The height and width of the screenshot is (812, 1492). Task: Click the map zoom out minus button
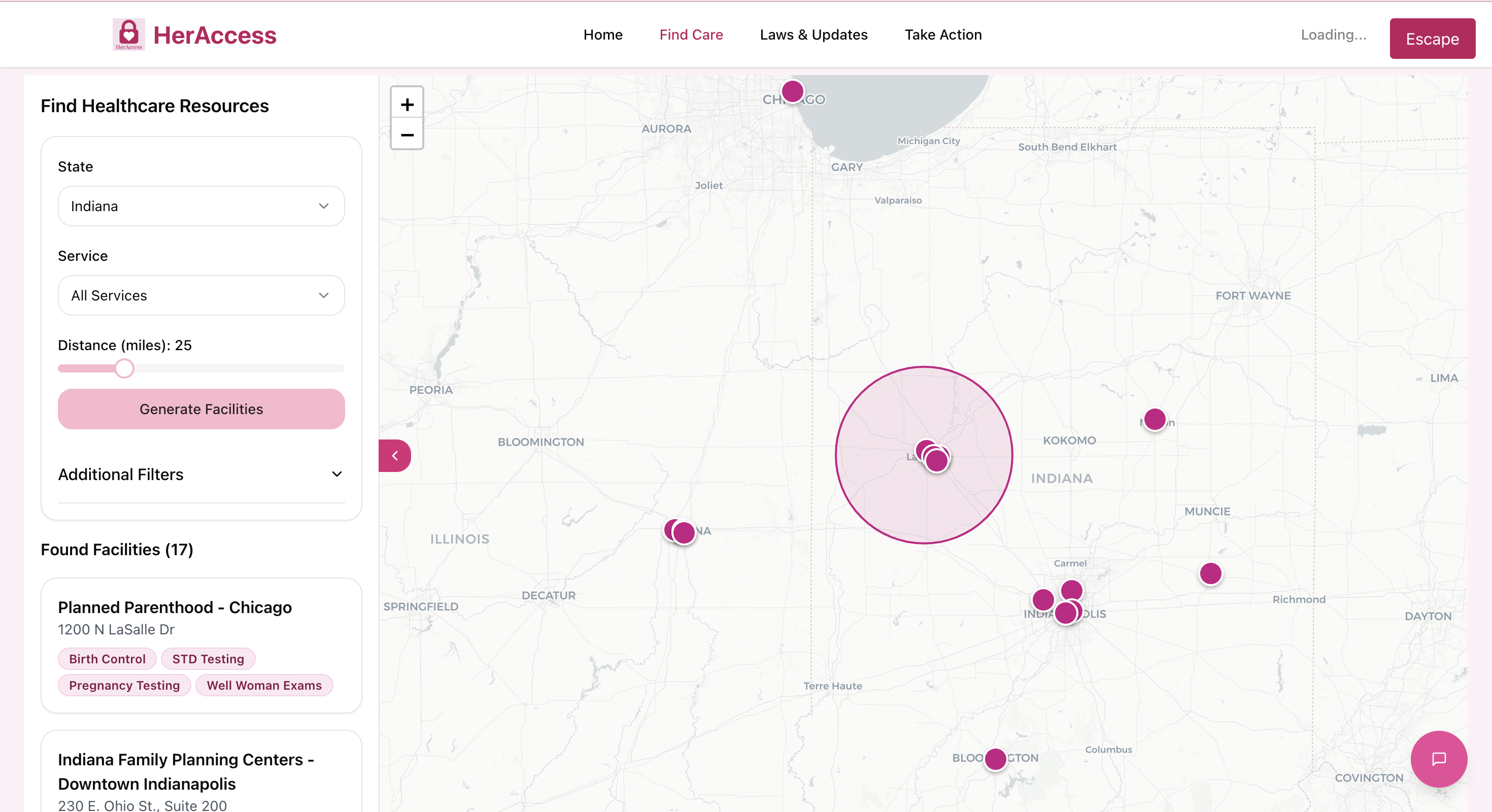coord(406,135)
